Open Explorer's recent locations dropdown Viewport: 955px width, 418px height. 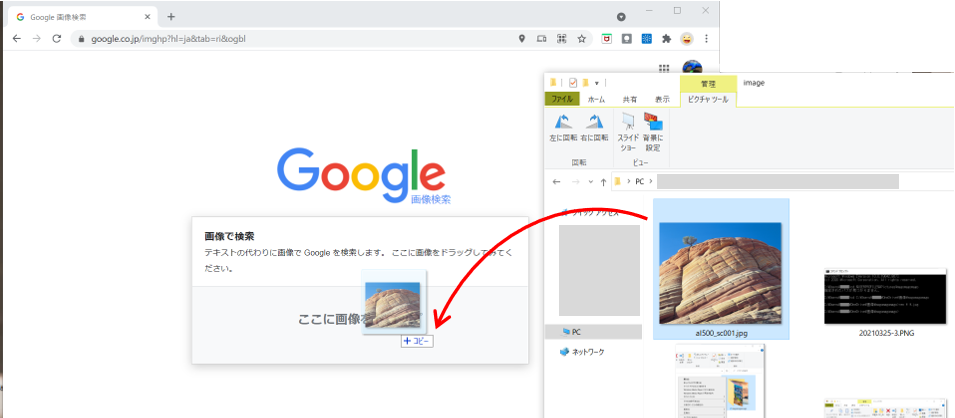(590, 182)
